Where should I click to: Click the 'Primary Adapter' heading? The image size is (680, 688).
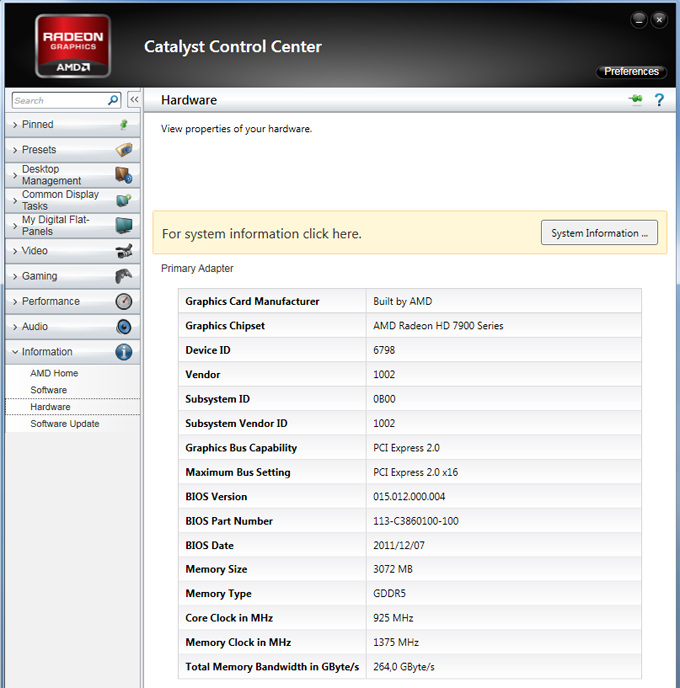197,268
